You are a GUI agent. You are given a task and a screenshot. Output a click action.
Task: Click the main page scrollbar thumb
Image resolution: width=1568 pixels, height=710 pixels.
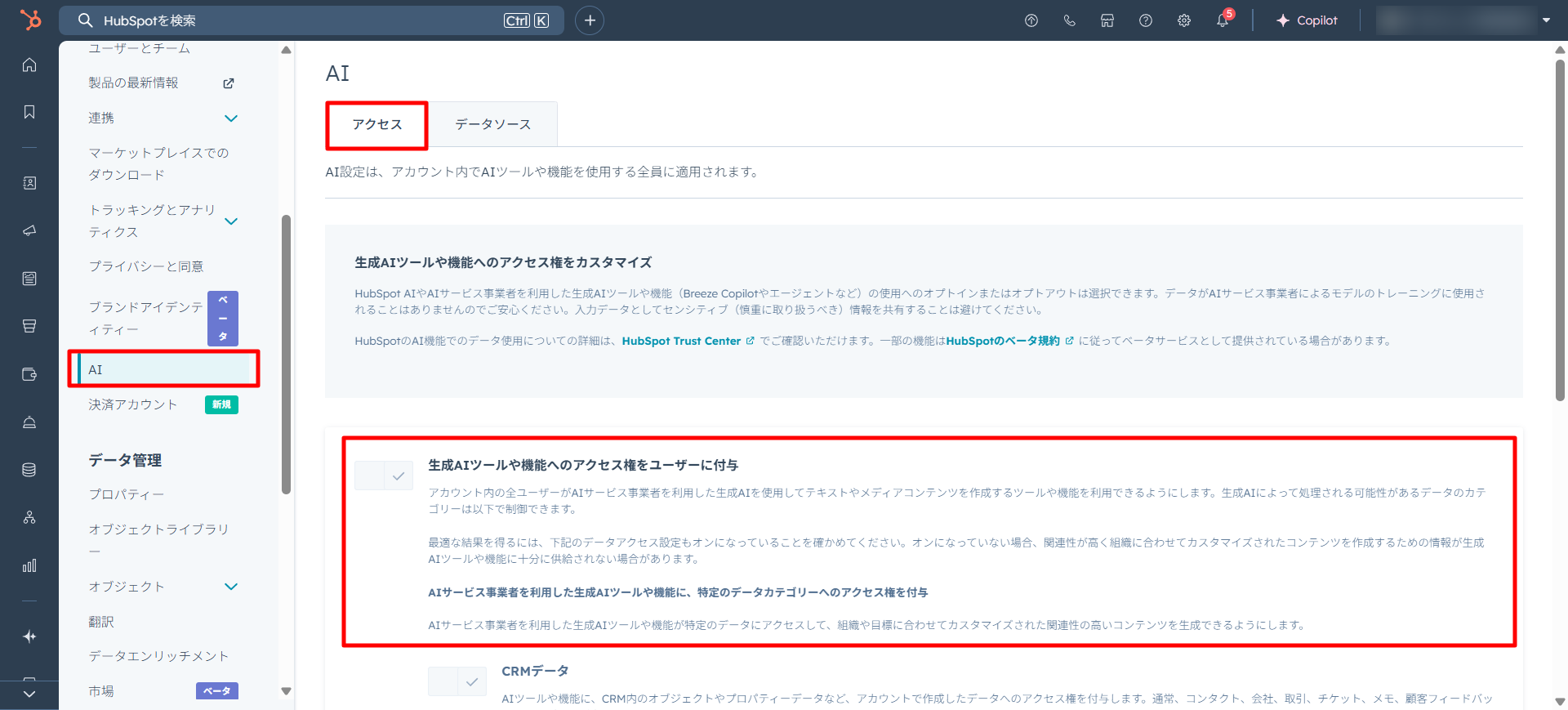click(x=1560, y=230)
